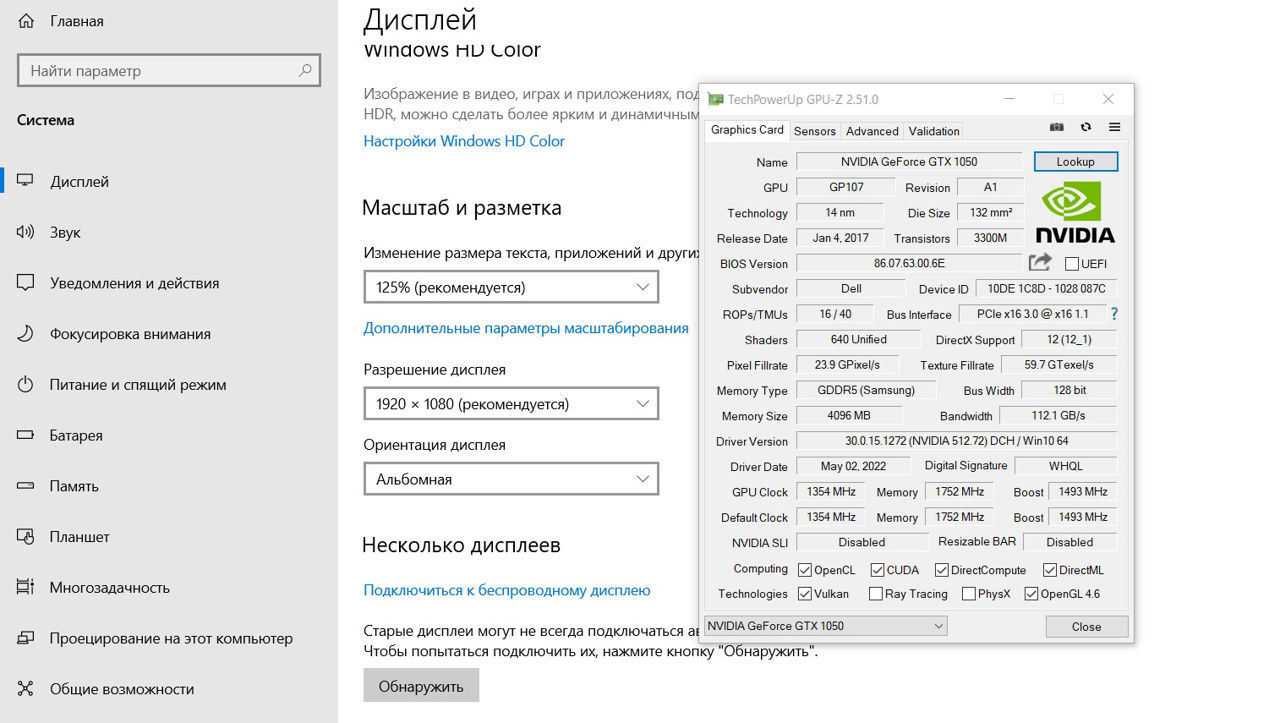The height and width of the screenshot is (723, 1280).
Task: Click the Driver Version value field
Action: click(957, 441)
